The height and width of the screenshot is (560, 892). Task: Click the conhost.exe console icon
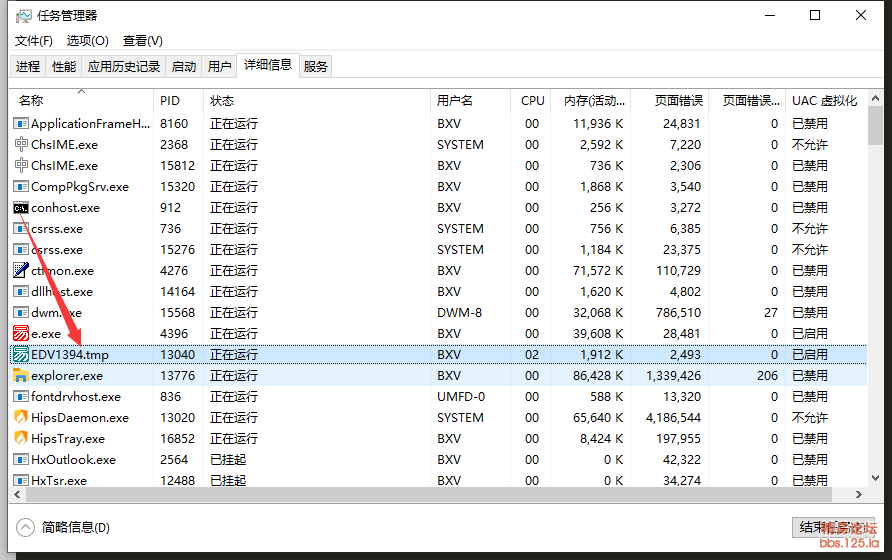point(21,208)
